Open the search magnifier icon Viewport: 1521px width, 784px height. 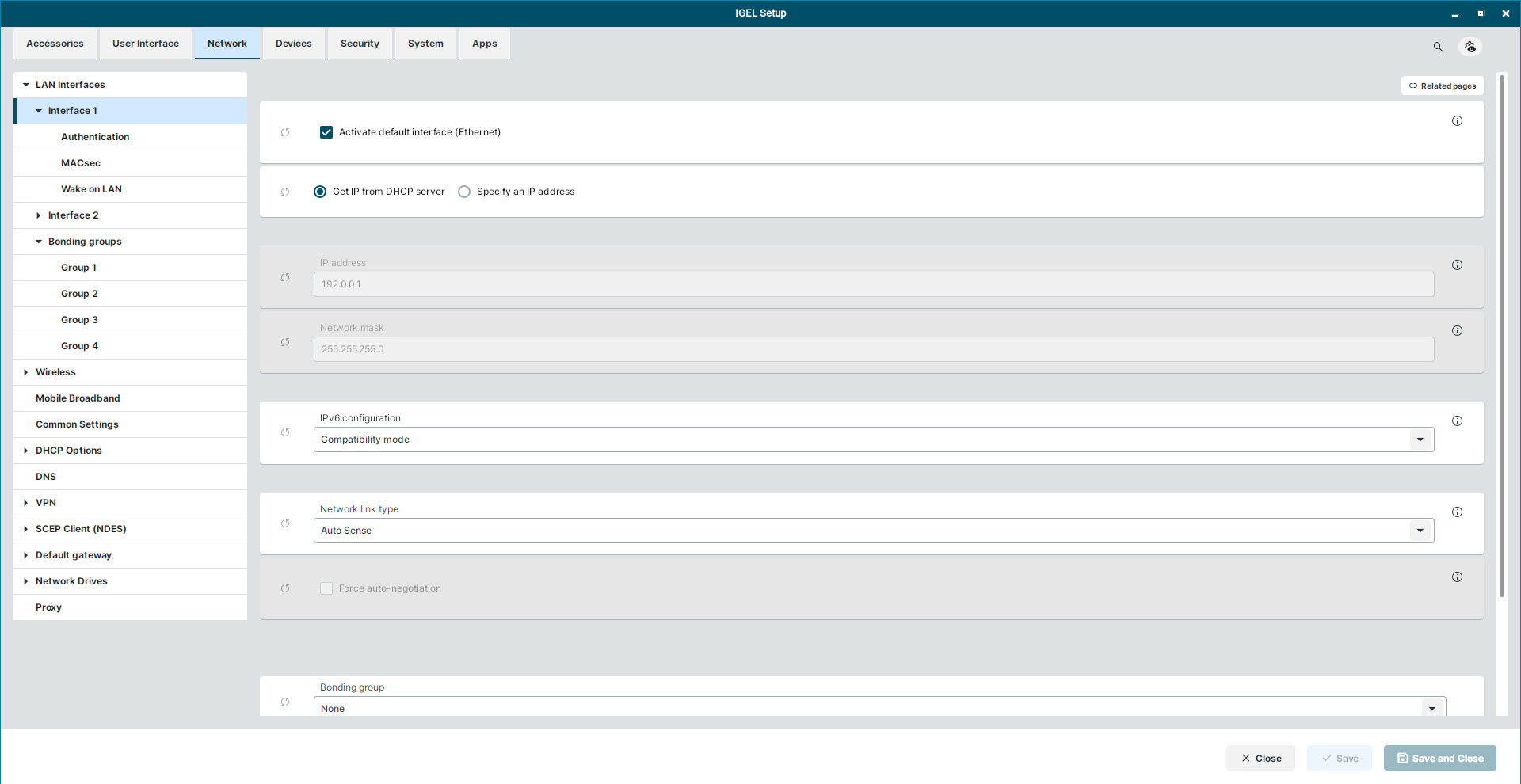[1438, 47]
